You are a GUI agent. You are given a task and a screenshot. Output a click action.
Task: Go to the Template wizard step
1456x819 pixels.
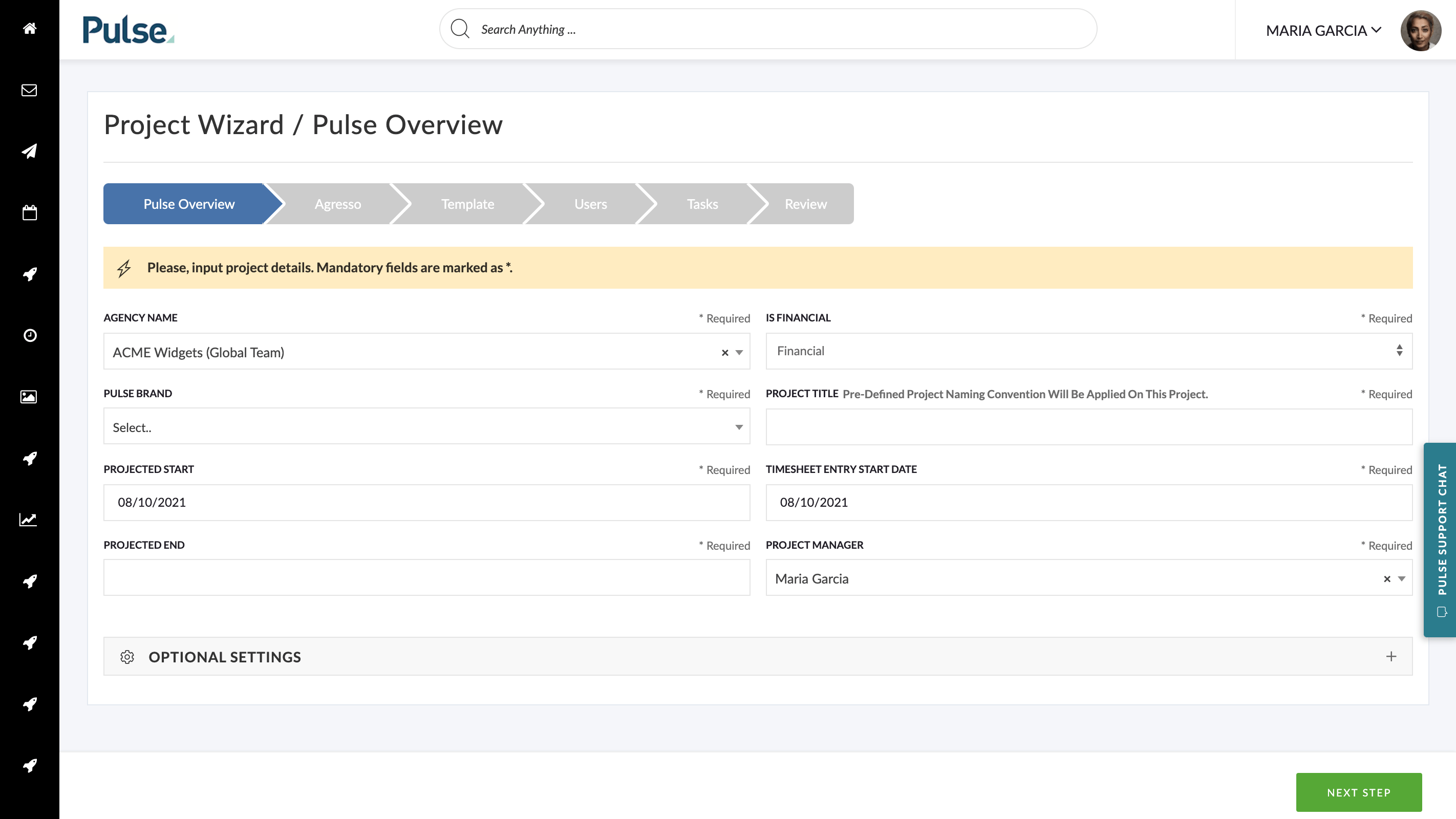point(467,204)
